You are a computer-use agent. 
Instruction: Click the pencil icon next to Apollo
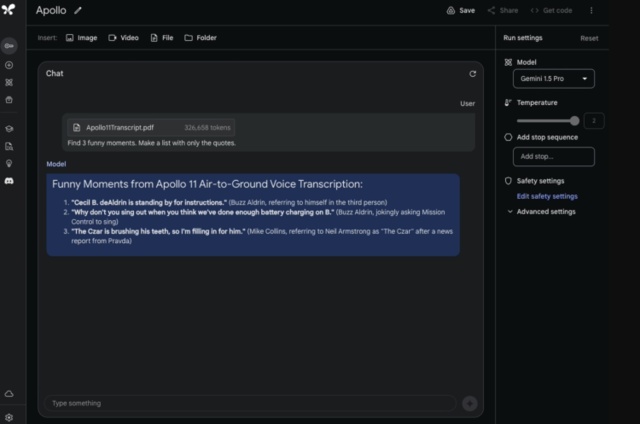78,10
